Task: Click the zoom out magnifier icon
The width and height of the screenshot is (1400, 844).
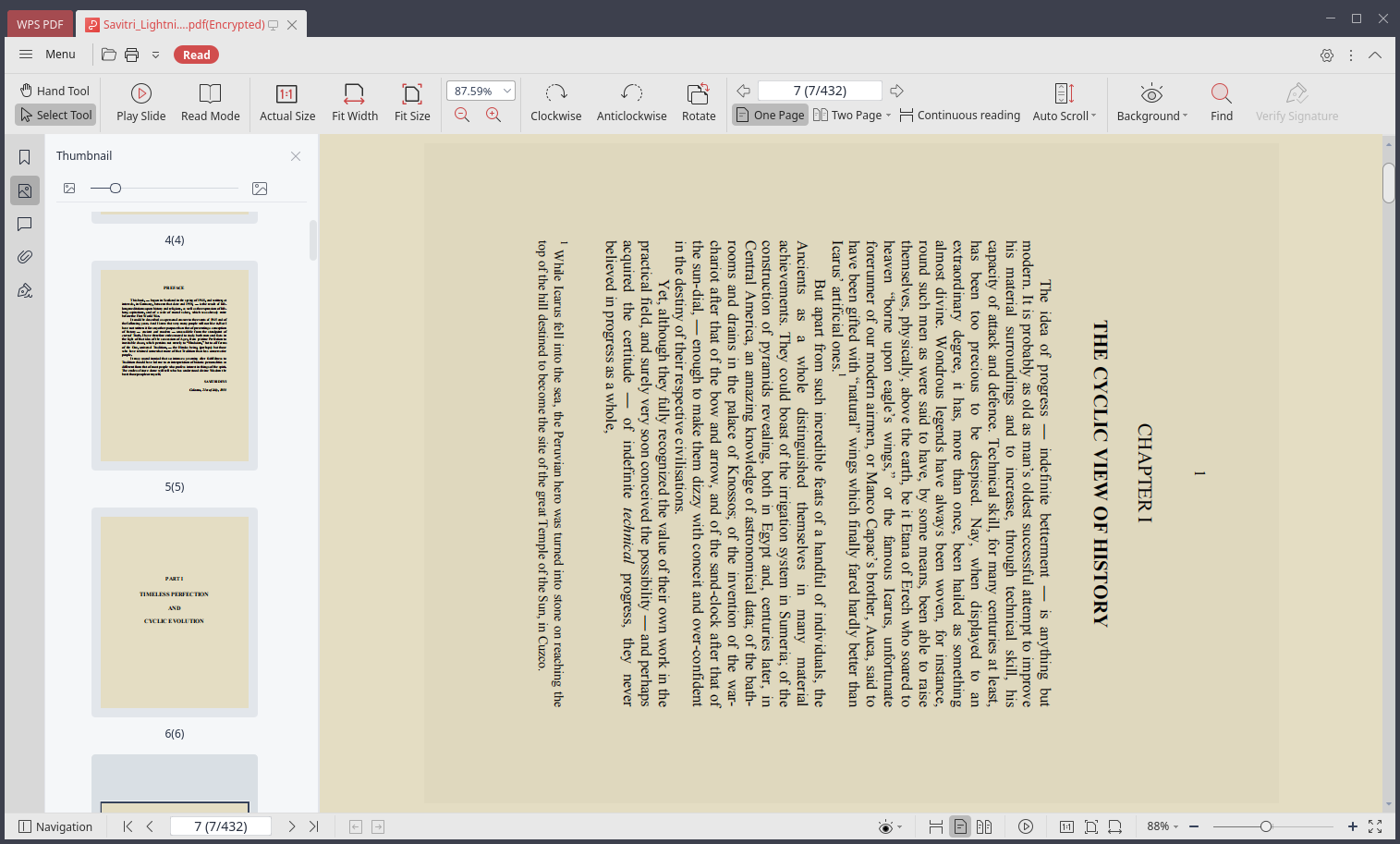Action: [x=462, y=115]
